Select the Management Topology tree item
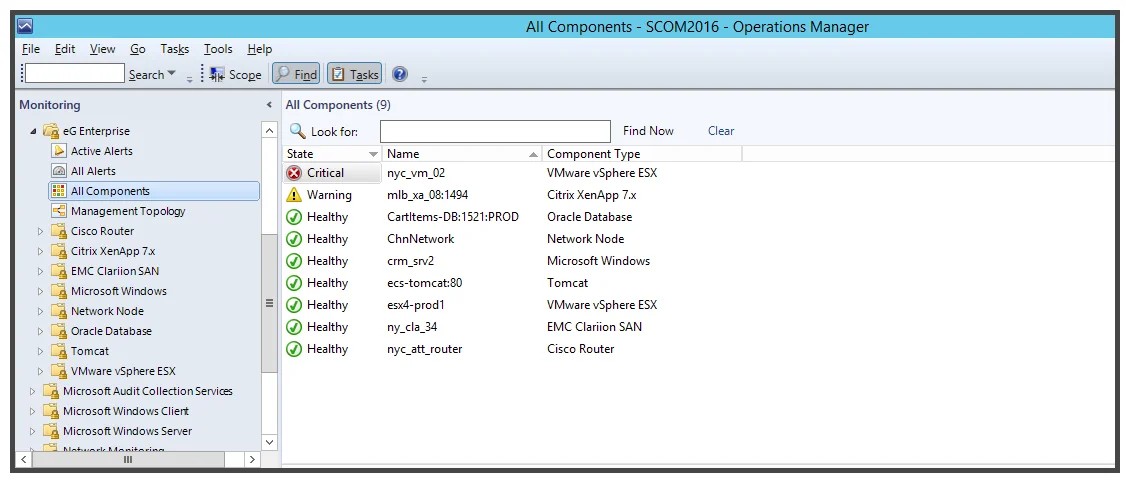The height and width of the screenshot is (483, 1130). tap(128, 211)
